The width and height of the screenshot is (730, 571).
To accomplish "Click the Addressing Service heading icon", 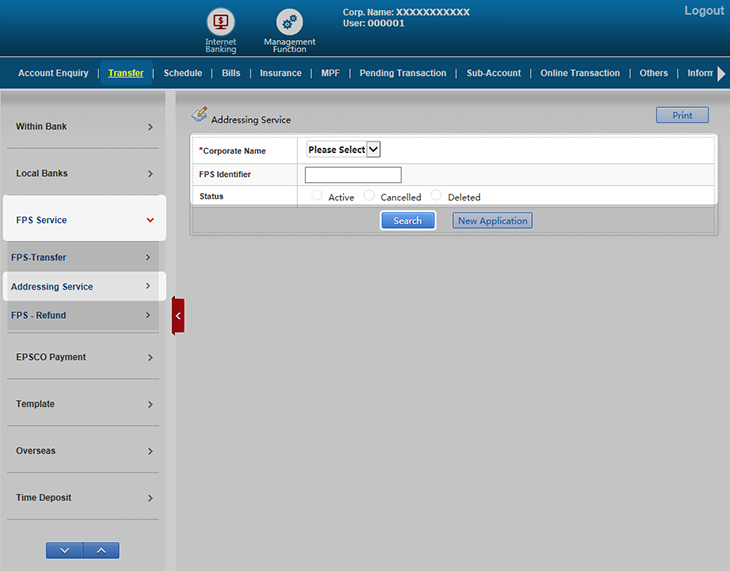I will (x=199, y=115).
